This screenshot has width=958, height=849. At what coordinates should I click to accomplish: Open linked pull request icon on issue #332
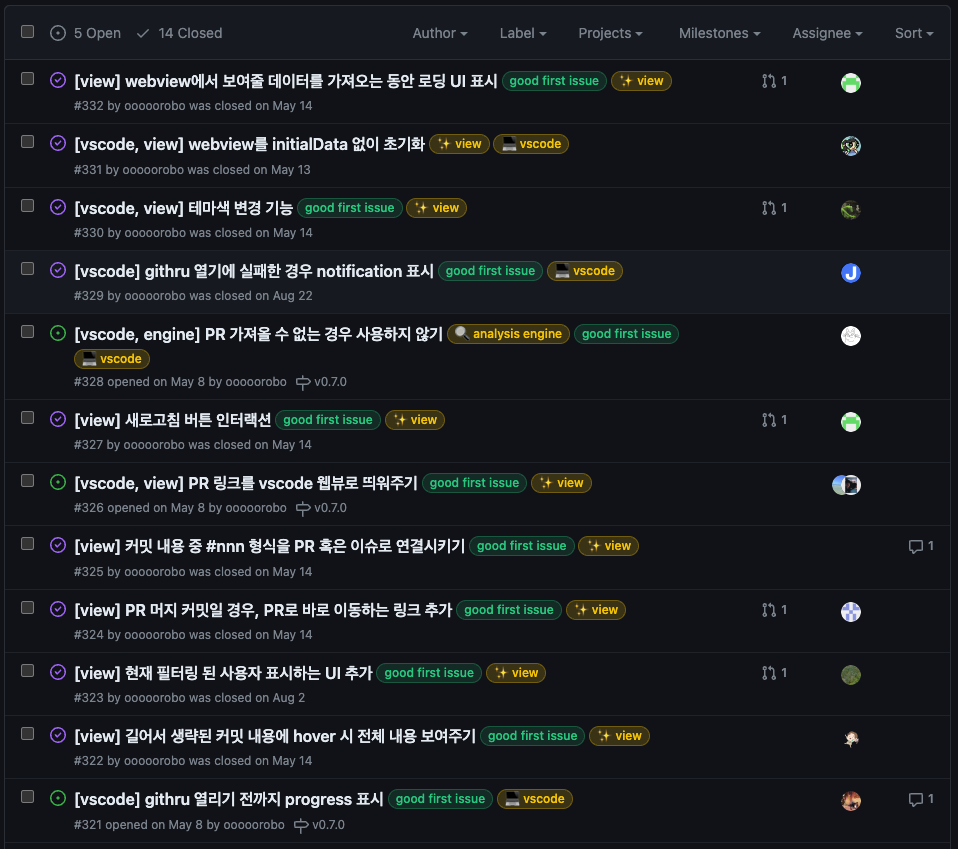click(x=769, y=81)
